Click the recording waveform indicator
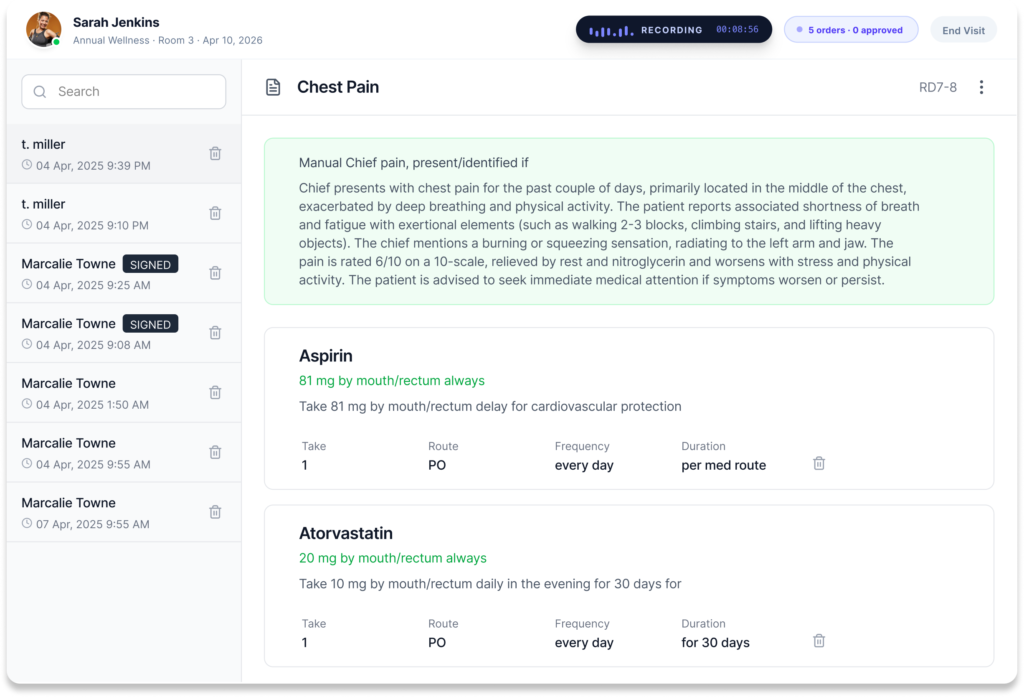This screenshot has height=697, width=1024. [611, 30]
